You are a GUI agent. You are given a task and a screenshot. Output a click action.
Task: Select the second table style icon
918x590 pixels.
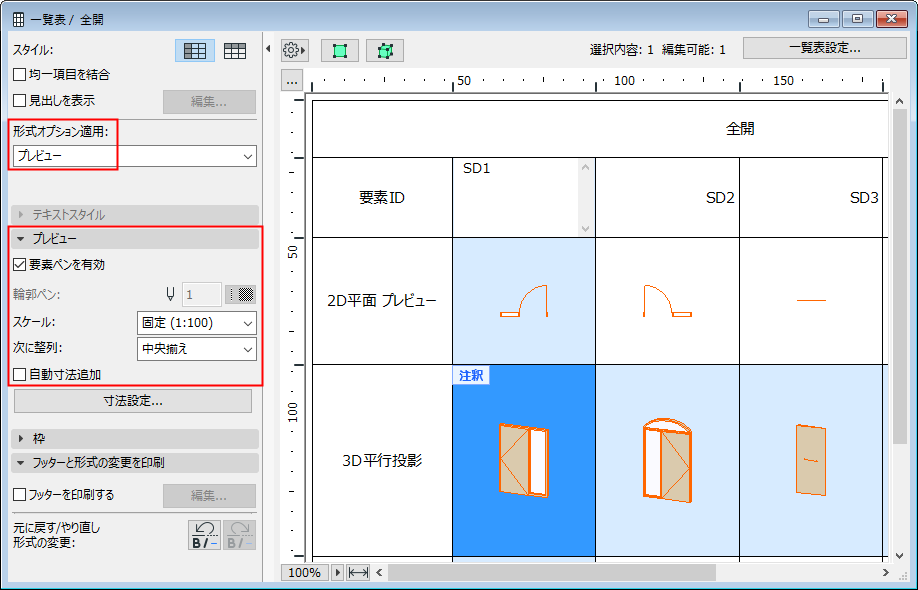[x=235, y=51]
